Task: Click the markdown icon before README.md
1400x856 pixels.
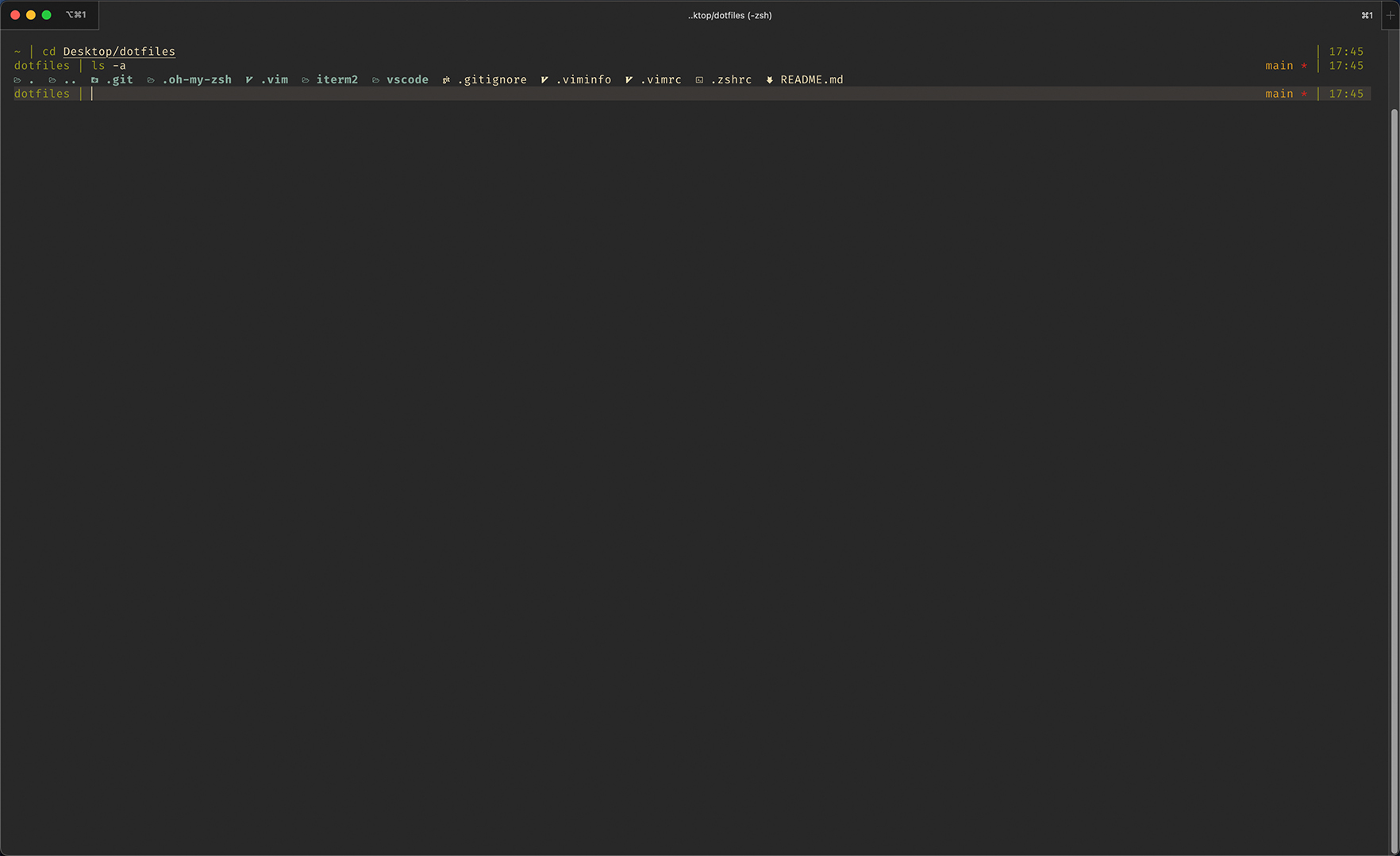Action: pos(769,80)
